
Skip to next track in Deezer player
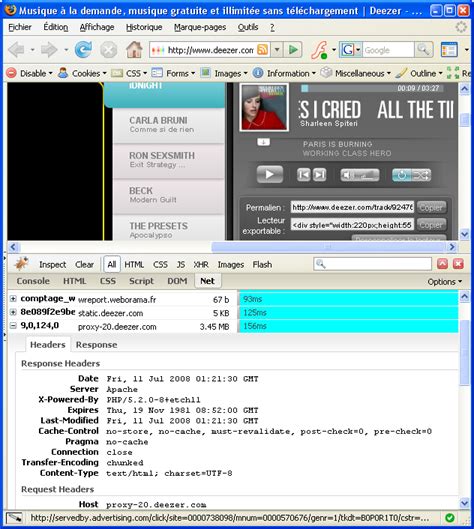319,175
